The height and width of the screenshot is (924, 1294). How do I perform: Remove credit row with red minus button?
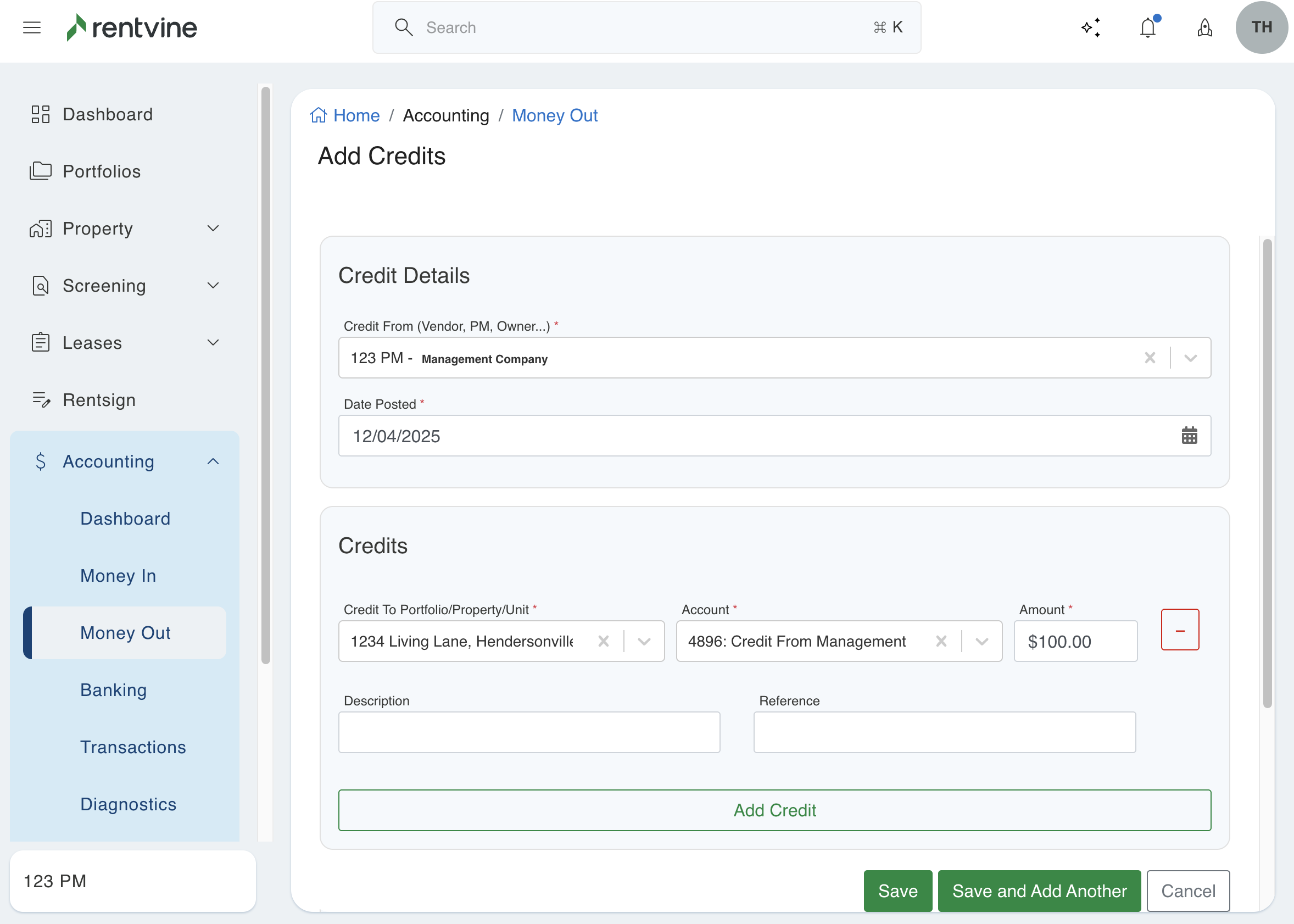(1180, 630)
